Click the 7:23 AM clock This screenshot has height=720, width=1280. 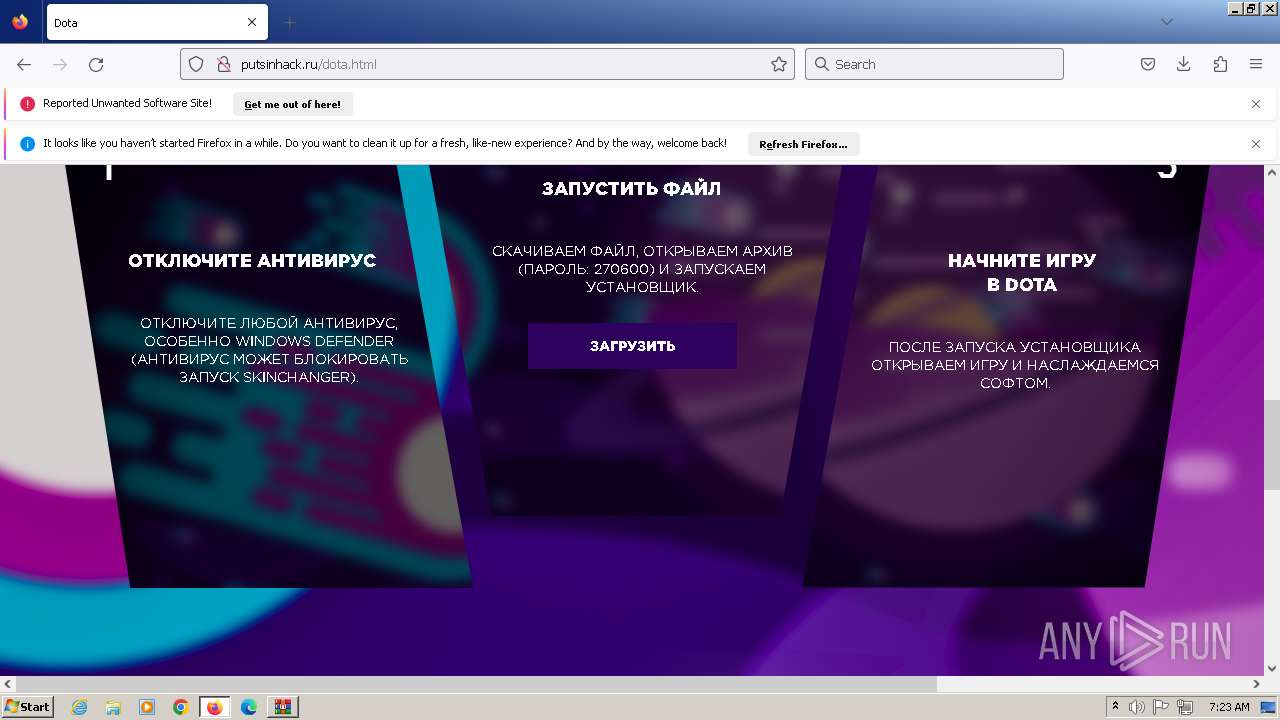1229,707
